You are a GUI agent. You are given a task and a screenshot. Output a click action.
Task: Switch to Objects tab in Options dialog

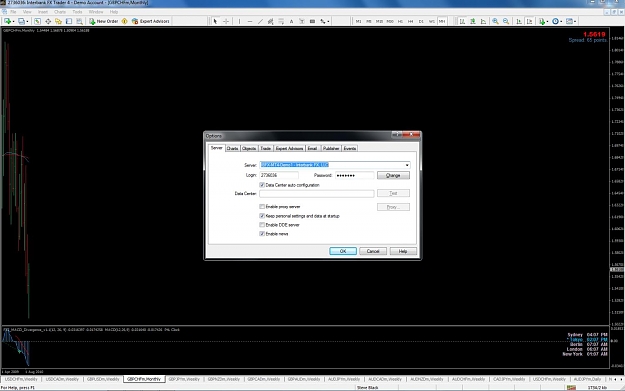click(249, 149)
